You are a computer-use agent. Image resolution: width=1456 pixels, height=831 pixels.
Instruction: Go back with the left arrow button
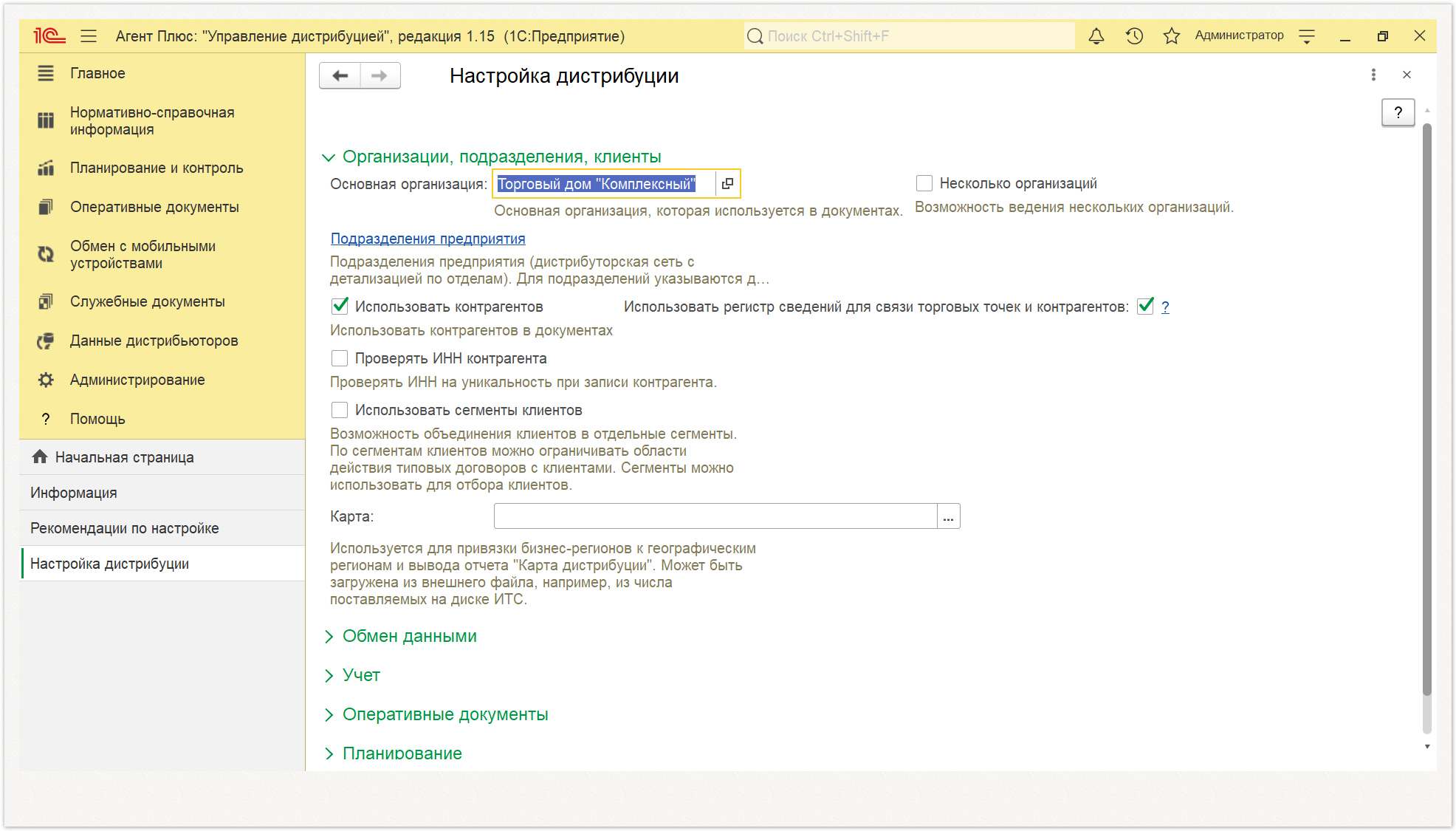[340, 75]
